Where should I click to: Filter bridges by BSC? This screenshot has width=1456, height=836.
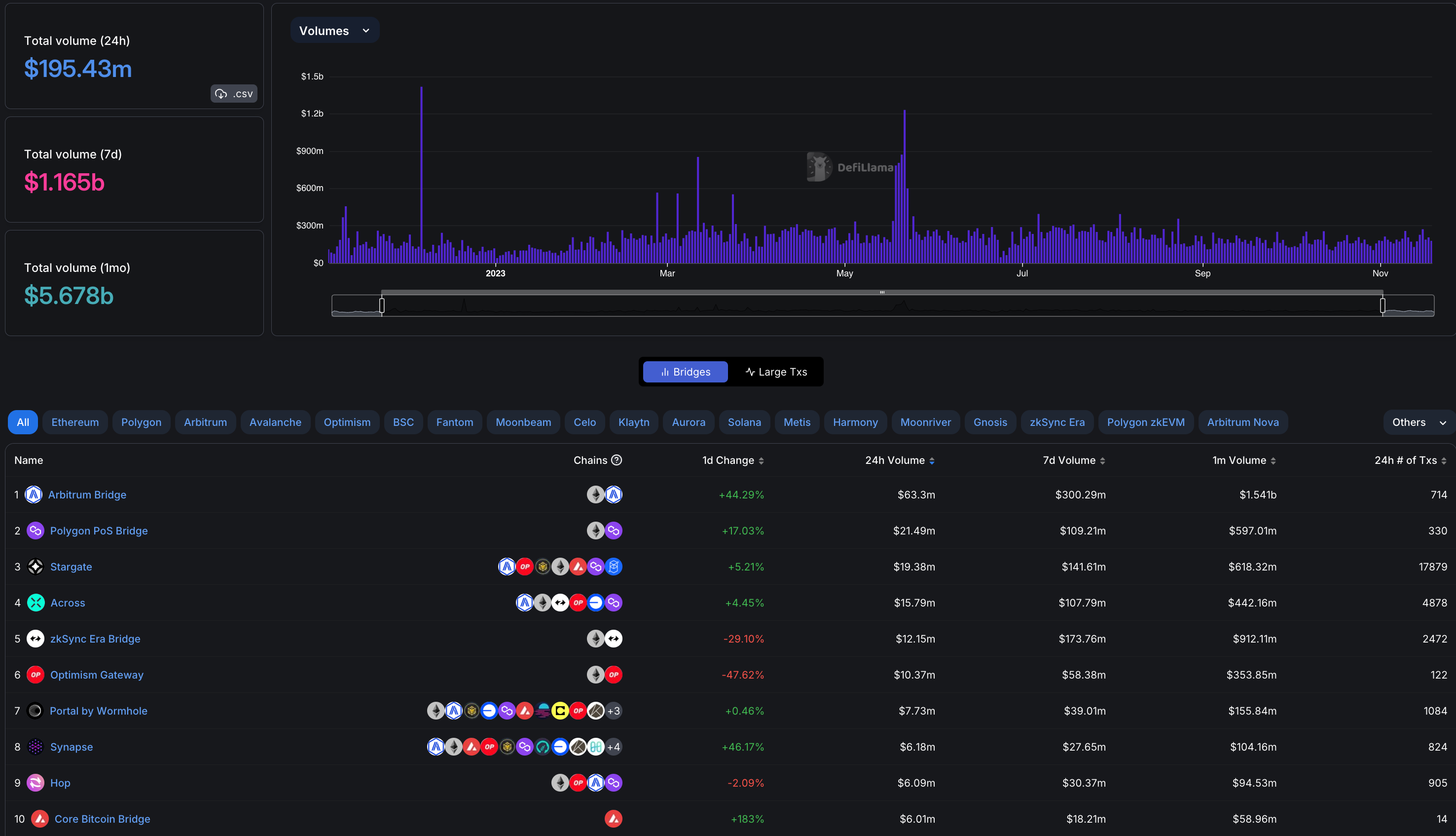[403, 422]
